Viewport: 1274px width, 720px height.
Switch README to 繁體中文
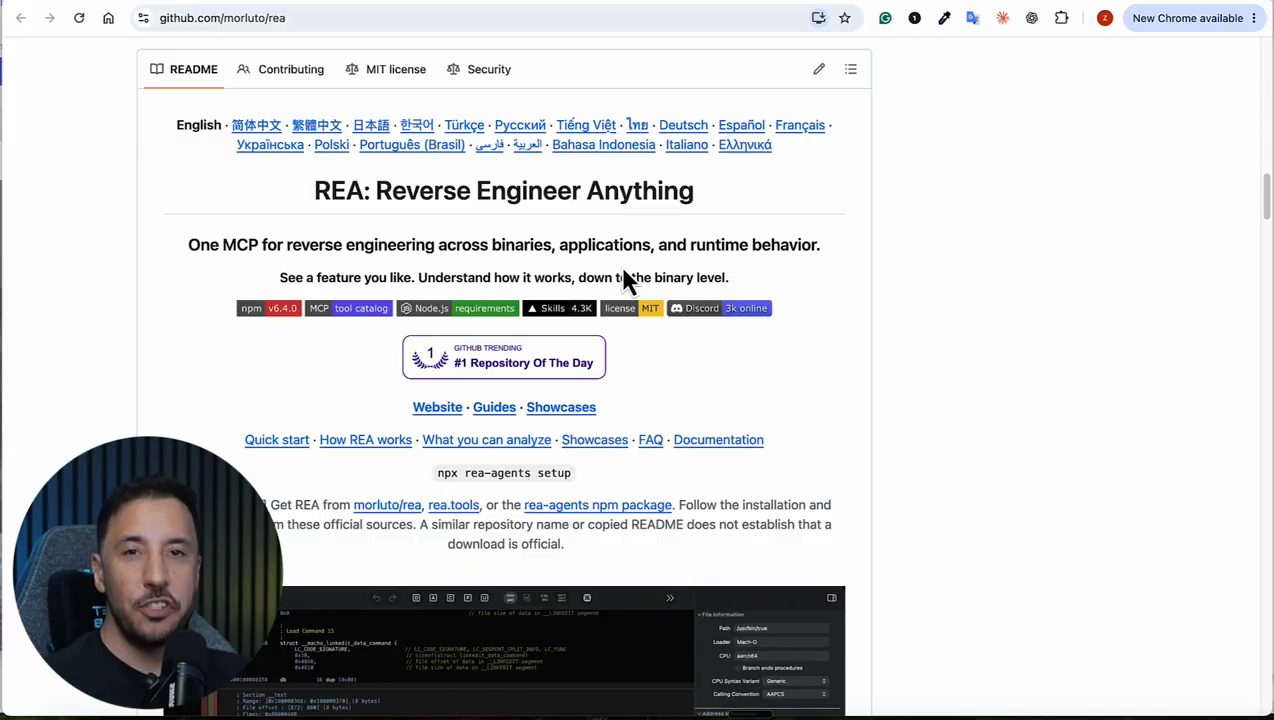tap(317, 125)
